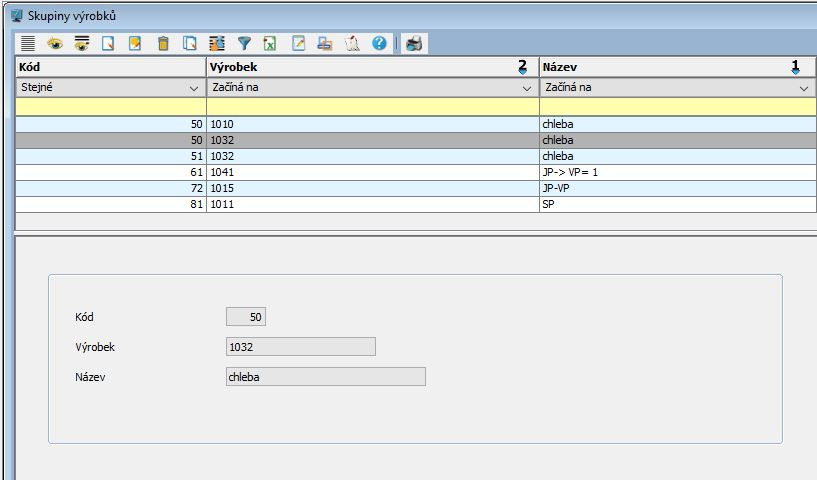Image resolution: width=817 pixels, height=480 pixels.
Task: Open the Výrobek filter condition dropdown
Action: [527, 88]
